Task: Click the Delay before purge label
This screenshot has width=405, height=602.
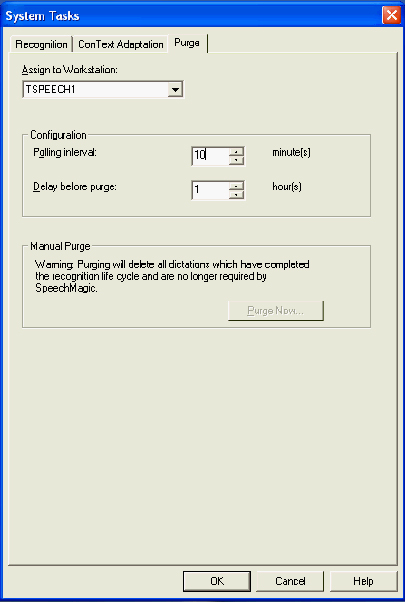Action: (75, 187)
